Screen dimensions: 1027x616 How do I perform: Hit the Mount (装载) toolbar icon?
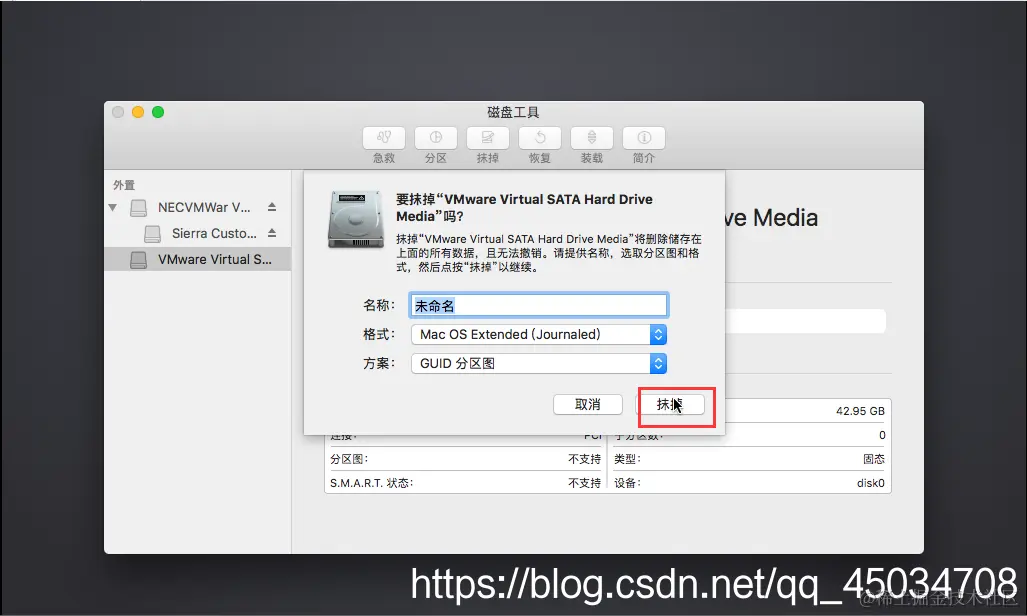pyautogui.click(x=591, y=138)
